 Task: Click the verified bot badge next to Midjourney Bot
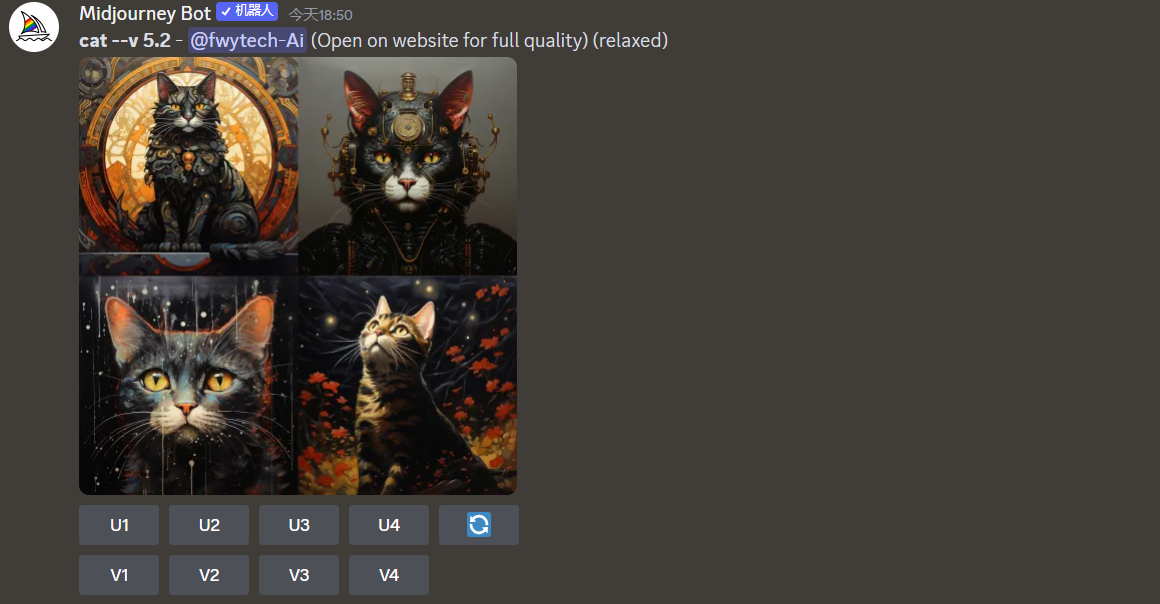(x=247, y=12)
